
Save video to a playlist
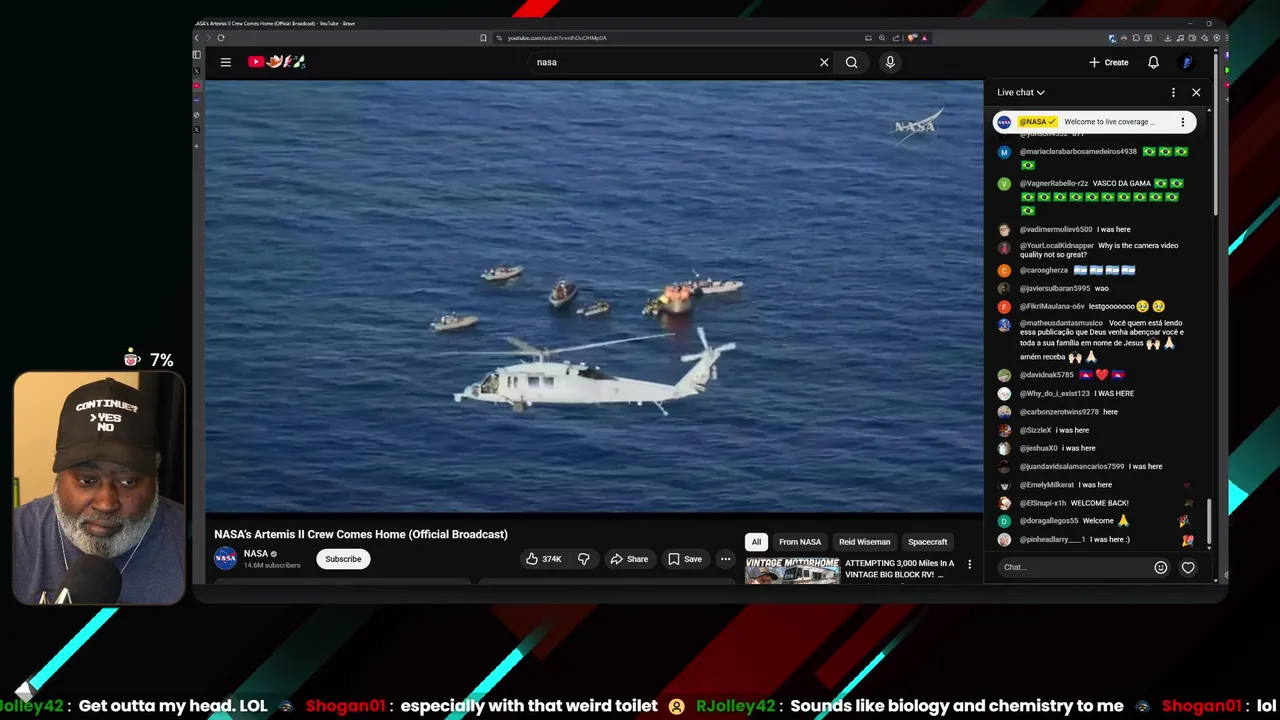[685, 559]
